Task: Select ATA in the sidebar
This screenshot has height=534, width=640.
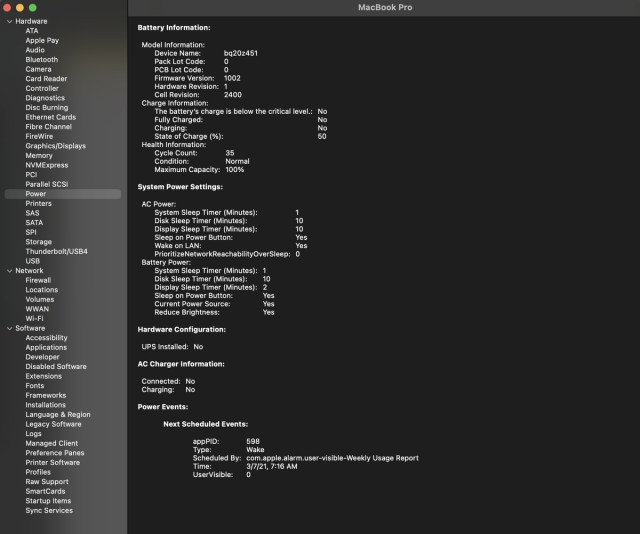Action: click(x=32, y=31)
